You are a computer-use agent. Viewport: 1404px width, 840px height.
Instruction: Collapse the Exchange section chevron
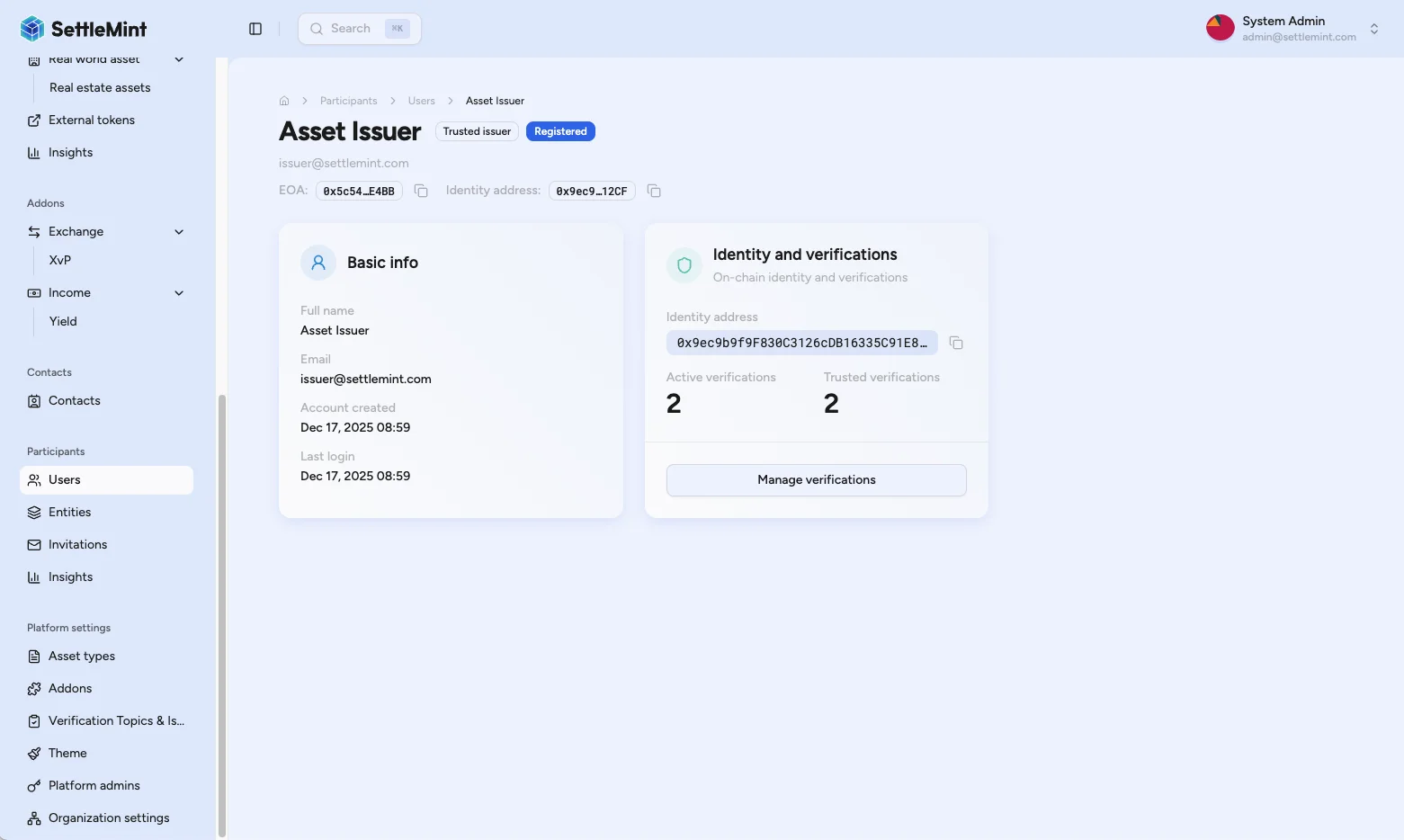[x=179, y=232]
